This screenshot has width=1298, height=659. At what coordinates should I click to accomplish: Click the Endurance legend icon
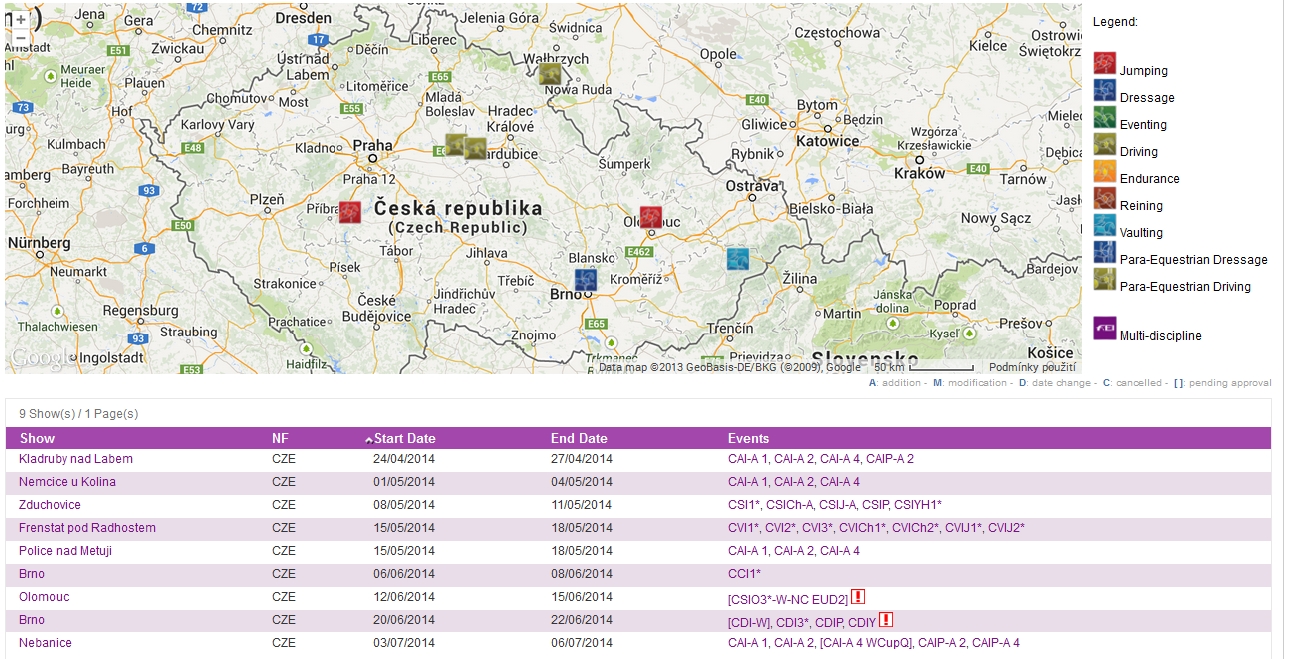pyautogui.click(x=1104, y=172)
